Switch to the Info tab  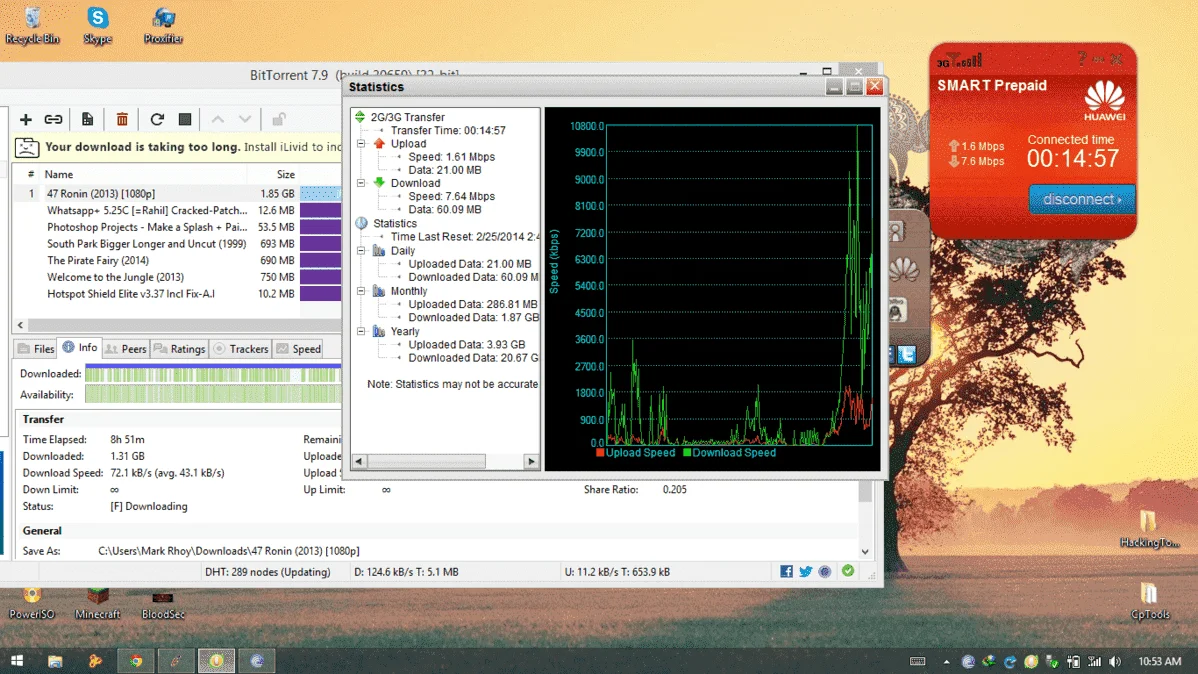tap(80, 348)
